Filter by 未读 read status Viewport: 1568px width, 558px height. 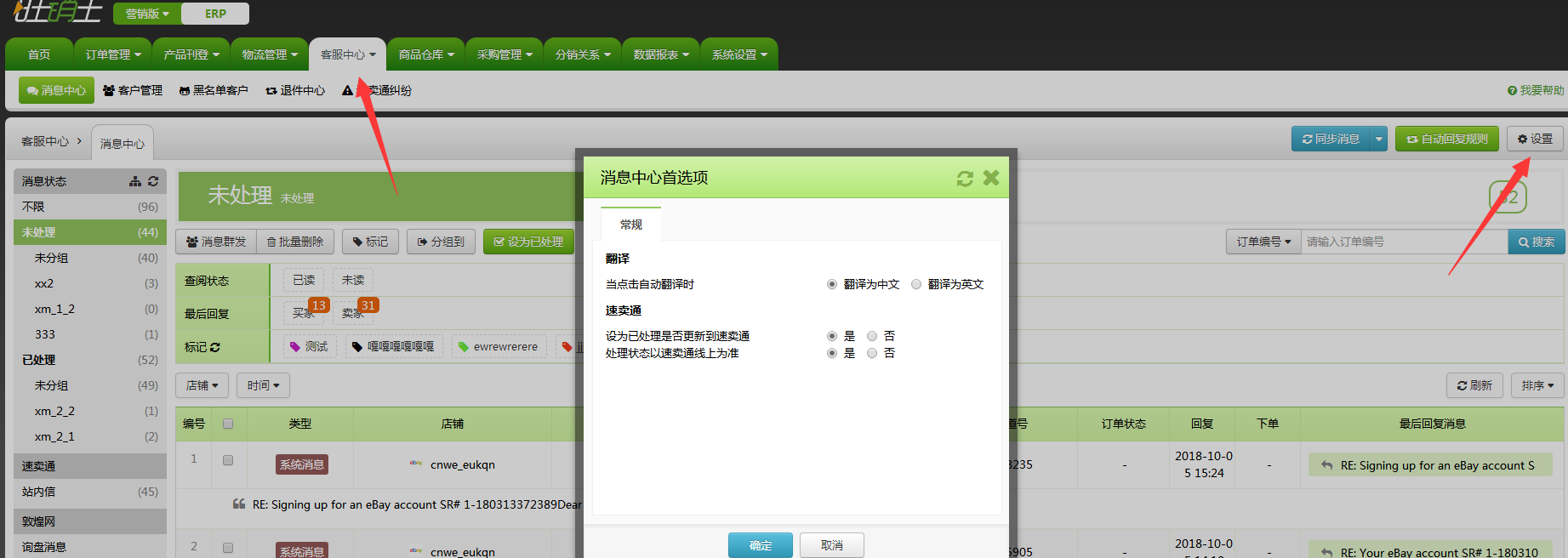click(x=353, y=280)
